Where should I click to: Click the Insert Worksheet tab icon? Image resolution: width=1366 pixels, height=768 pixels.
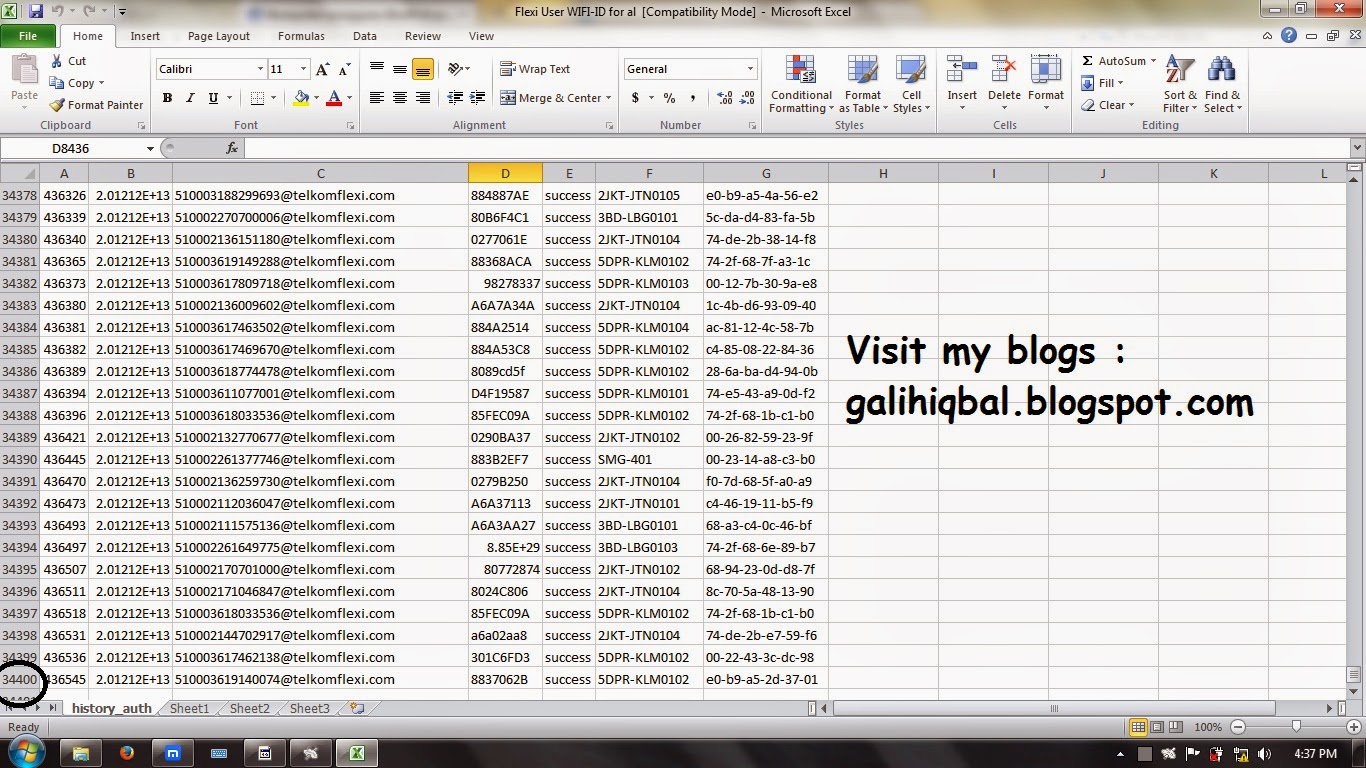(357, 708)
